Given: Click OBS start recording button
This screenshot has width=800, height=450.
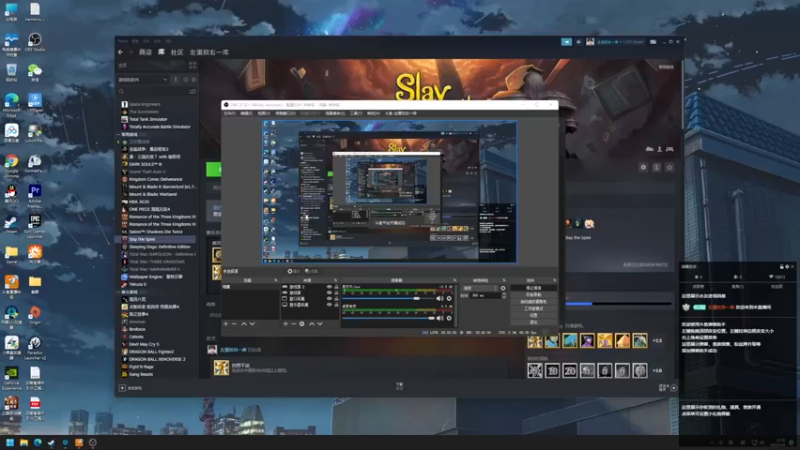Looking at the screenshot, I should pyautogui.click(x=534, y=294).
